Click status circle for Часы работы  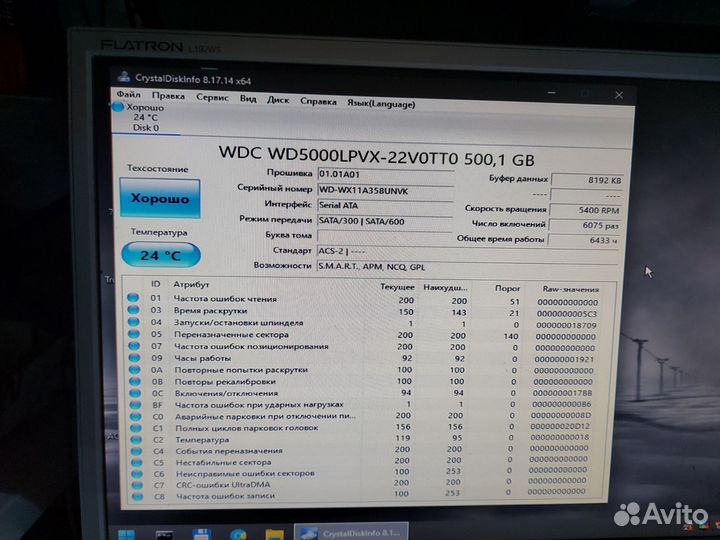pos(135,357)
